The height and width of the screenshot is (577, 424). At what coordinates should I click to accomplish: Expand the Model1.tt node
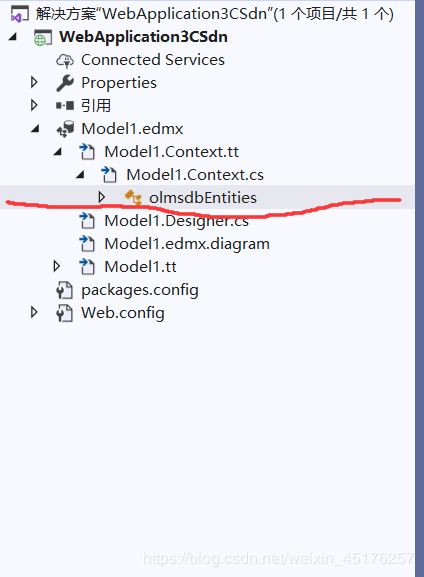pos(57,266)
